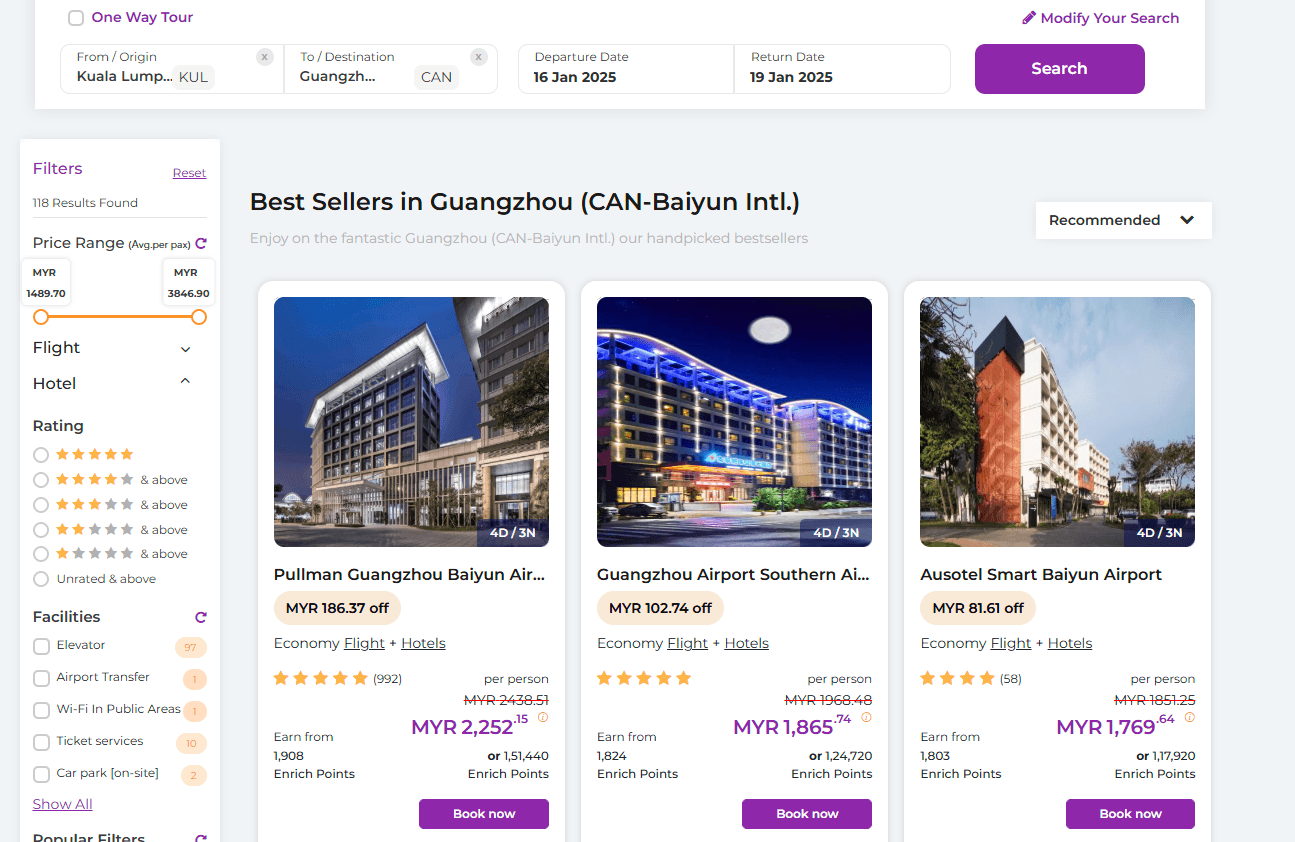The image size is (1295, 842).
Task: Enable the One Way Tour checkbox
Action: coord(76,18)
